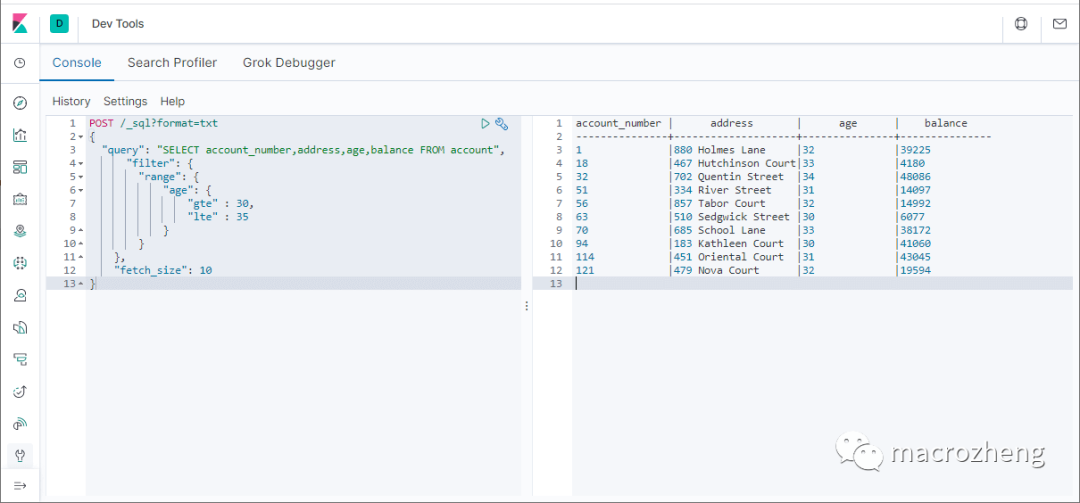The image size is (1080, 503).
Task: Click the send request play icon
Action: [485, 124]
